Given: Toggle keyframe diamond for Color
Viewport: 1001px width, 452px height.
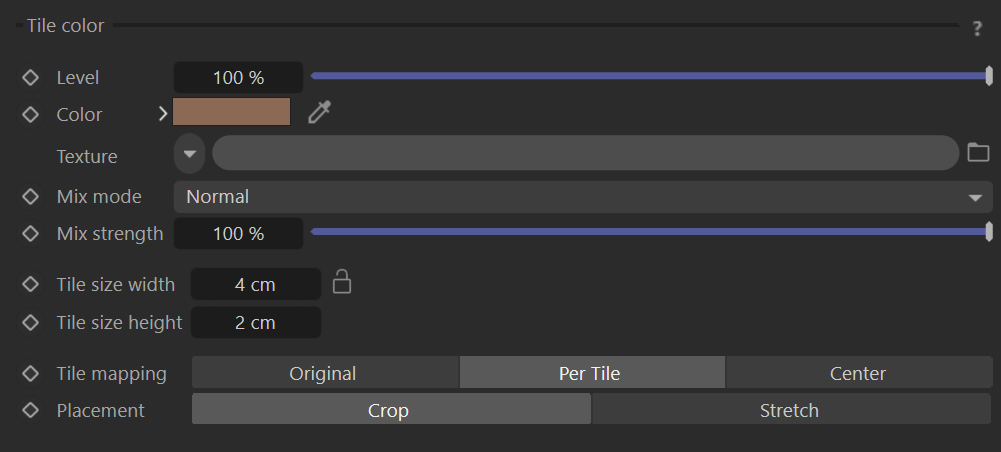Looking at the screenshot, I should (x=30, y=115).
